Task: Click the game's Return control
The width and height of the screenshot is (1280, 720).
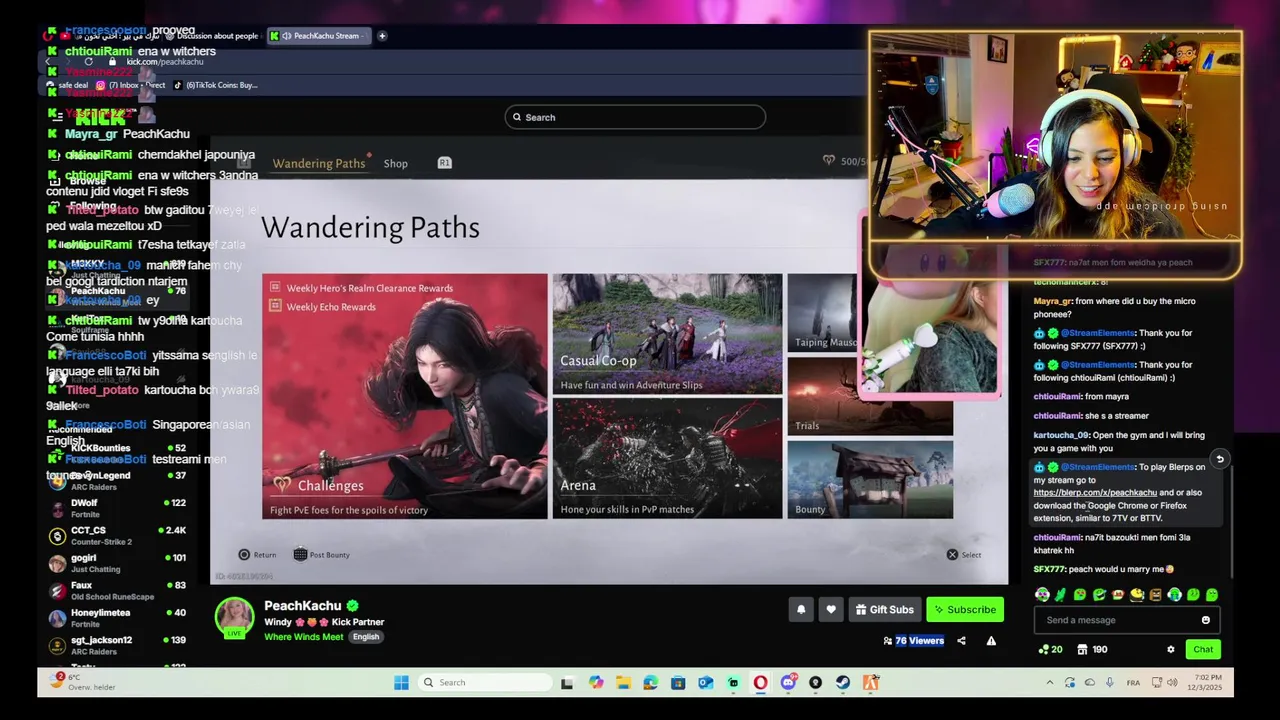Action: (257, 554)
